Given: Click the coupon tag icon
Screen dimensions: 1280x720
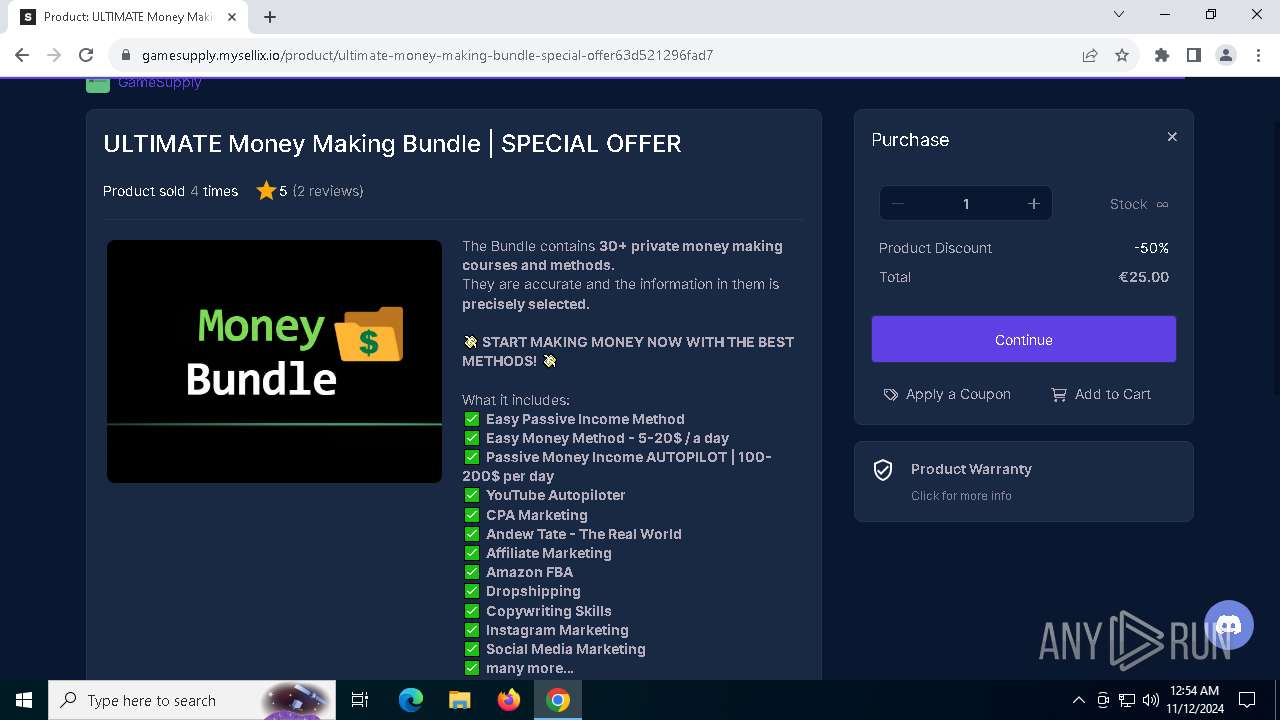Looking at the screenshot, I should pyautogui.click(x=891, y=395).
